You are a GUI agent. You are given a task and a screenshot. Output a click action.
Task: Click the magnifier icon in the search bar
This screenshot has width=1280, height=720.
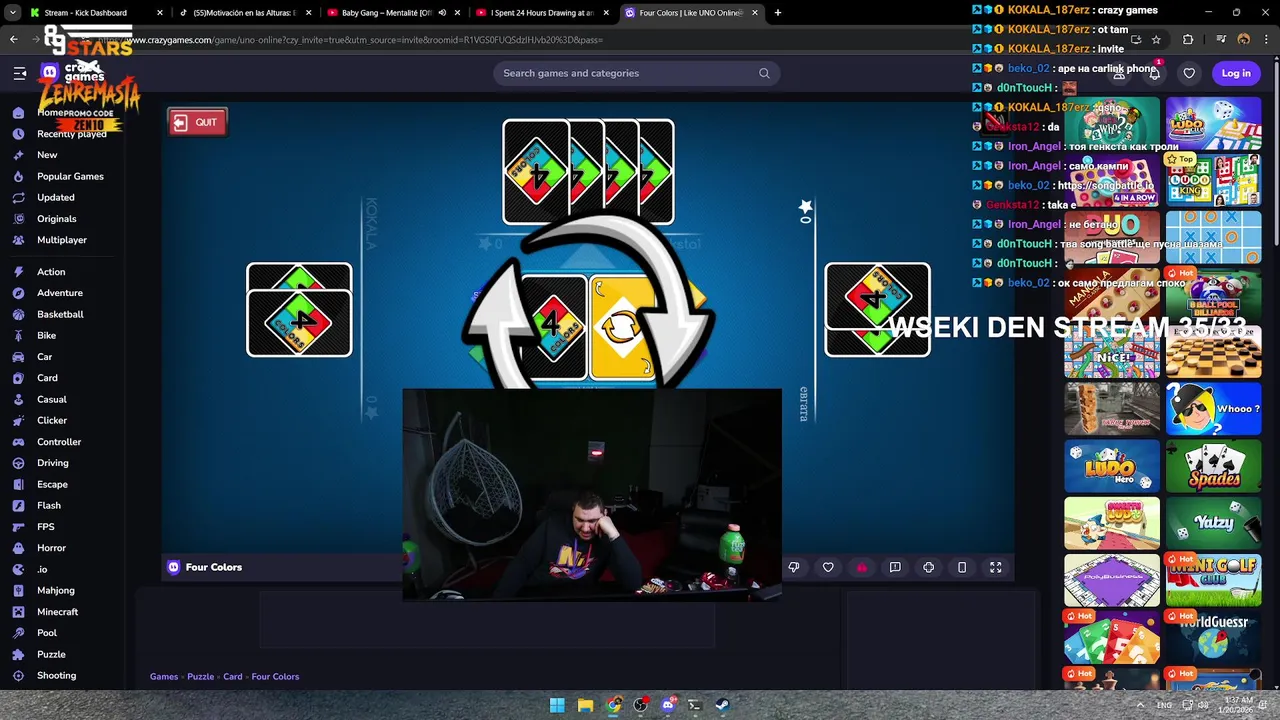click(x=764, y=73)
